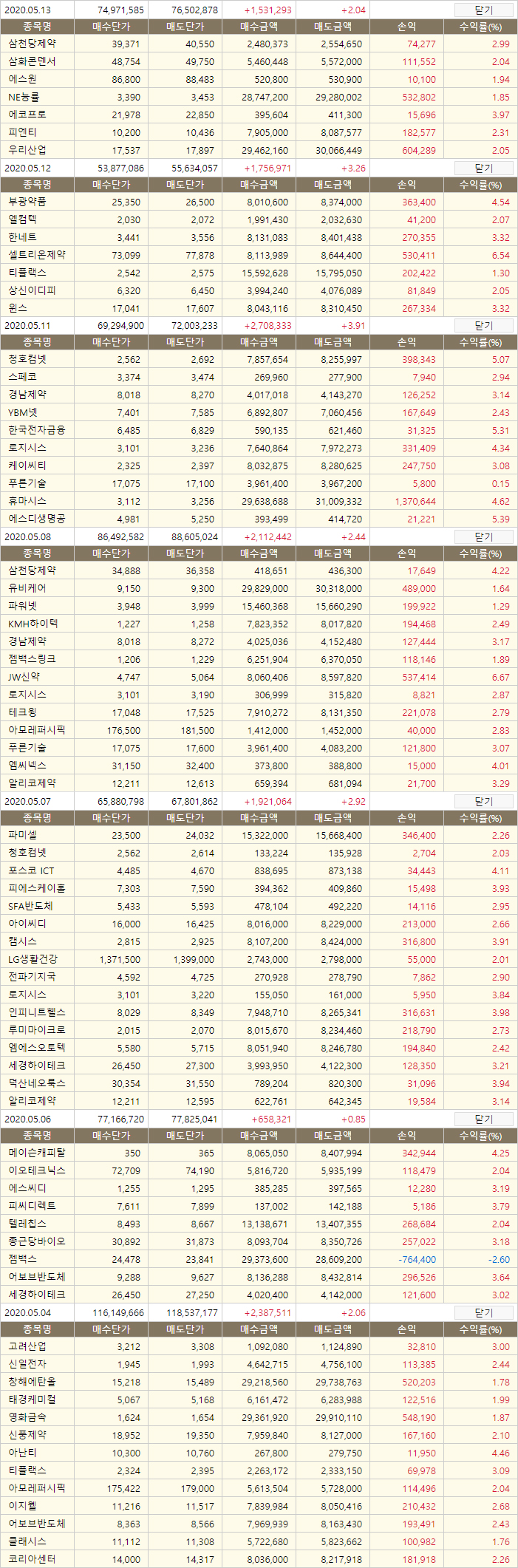Screen dimensions: 518x1568
Task: Close the 2020.05.07 section using 닫기
Action: (483, 801)
